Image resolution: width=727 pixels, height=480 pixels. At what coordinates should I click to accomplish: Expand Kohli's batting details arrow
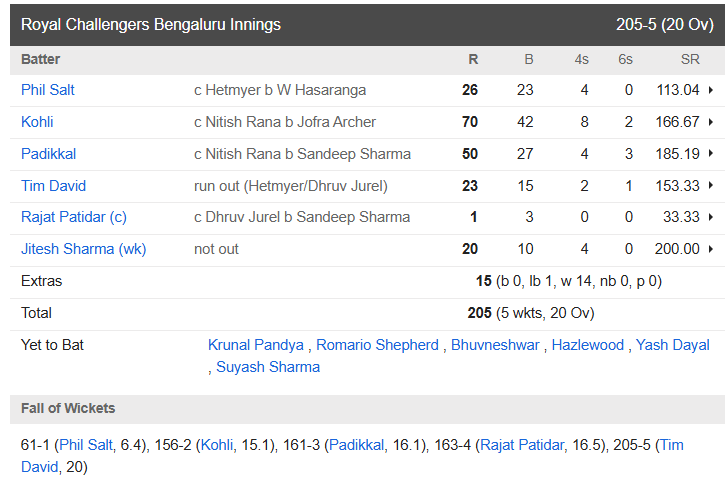(710, 122)
